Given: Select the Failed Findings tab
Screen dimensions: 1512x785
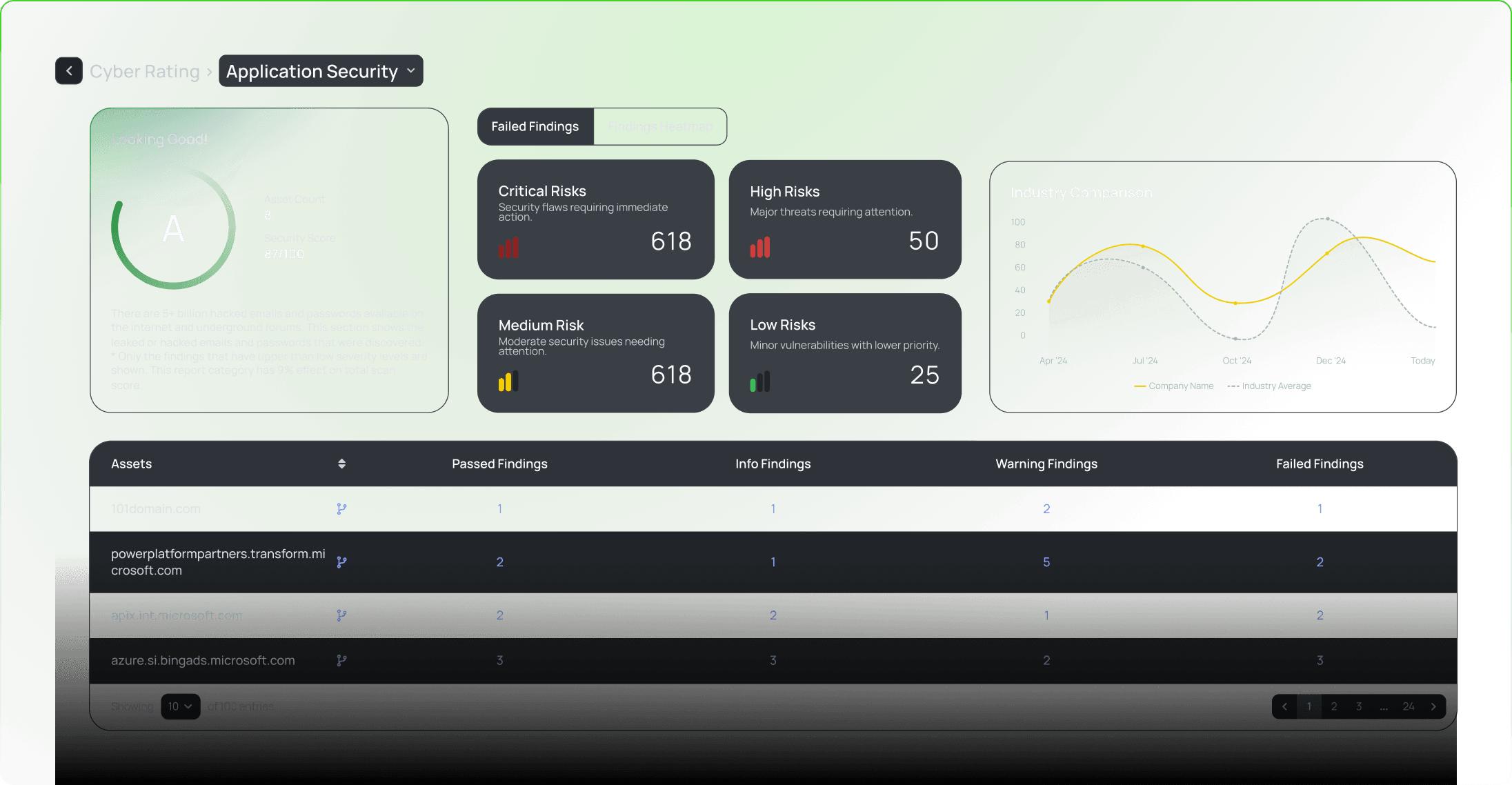Looking at the screenshot, I should (535, 126).
